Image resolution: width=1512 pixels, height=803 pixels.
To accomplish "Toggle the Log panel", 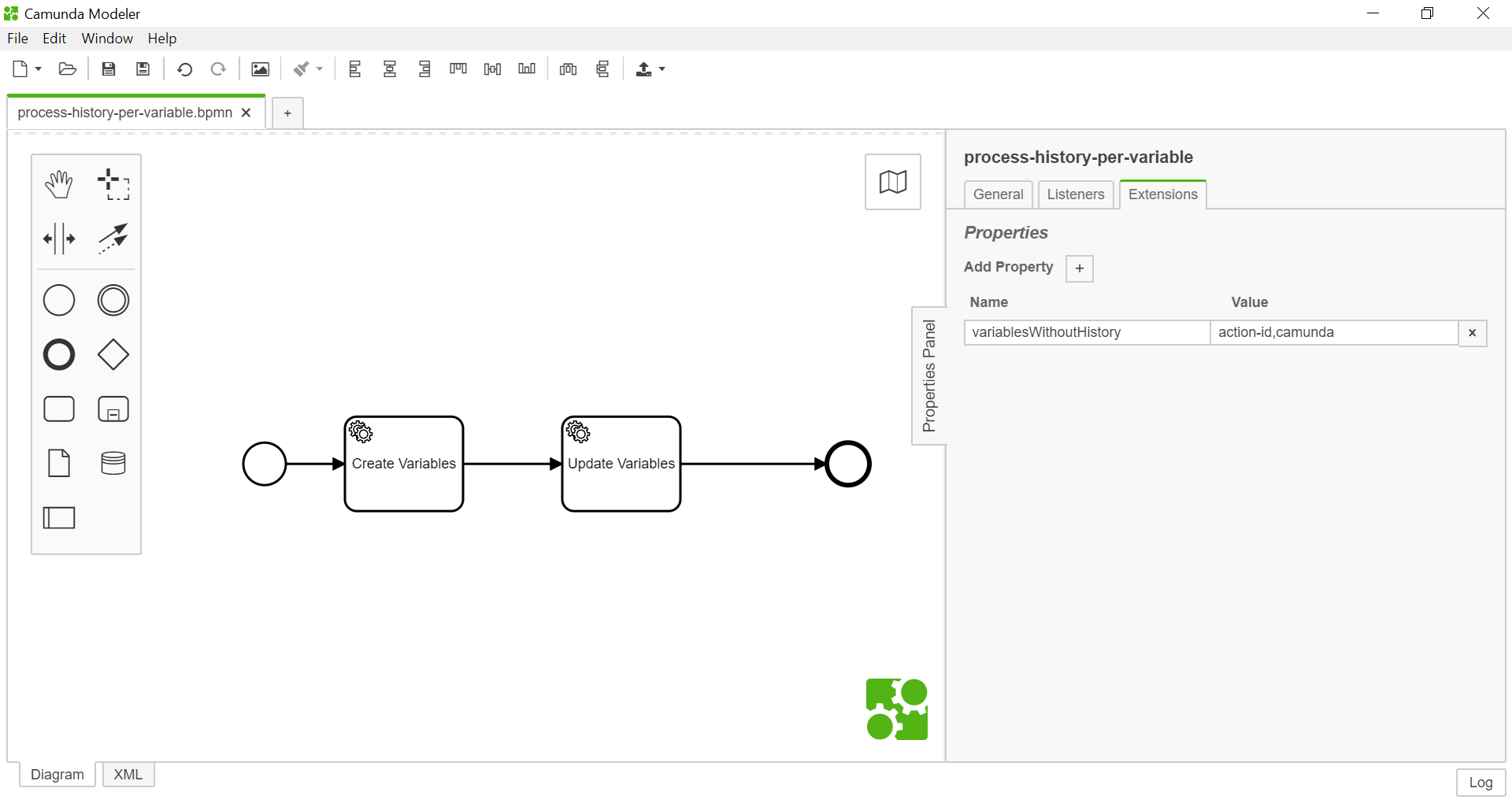I will click(1480, 783).
